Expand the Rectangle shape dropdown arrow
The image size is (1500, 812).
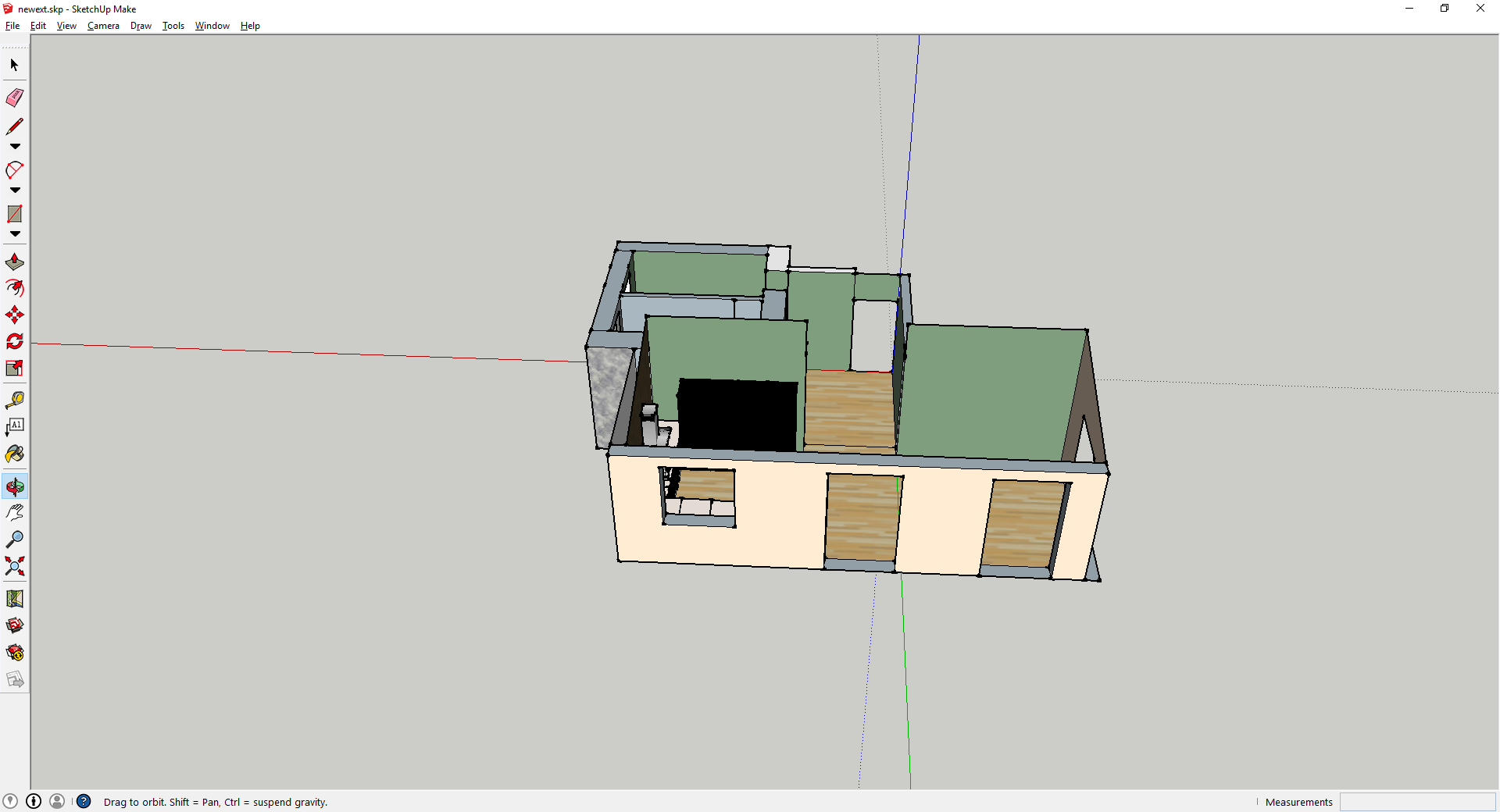15,234
